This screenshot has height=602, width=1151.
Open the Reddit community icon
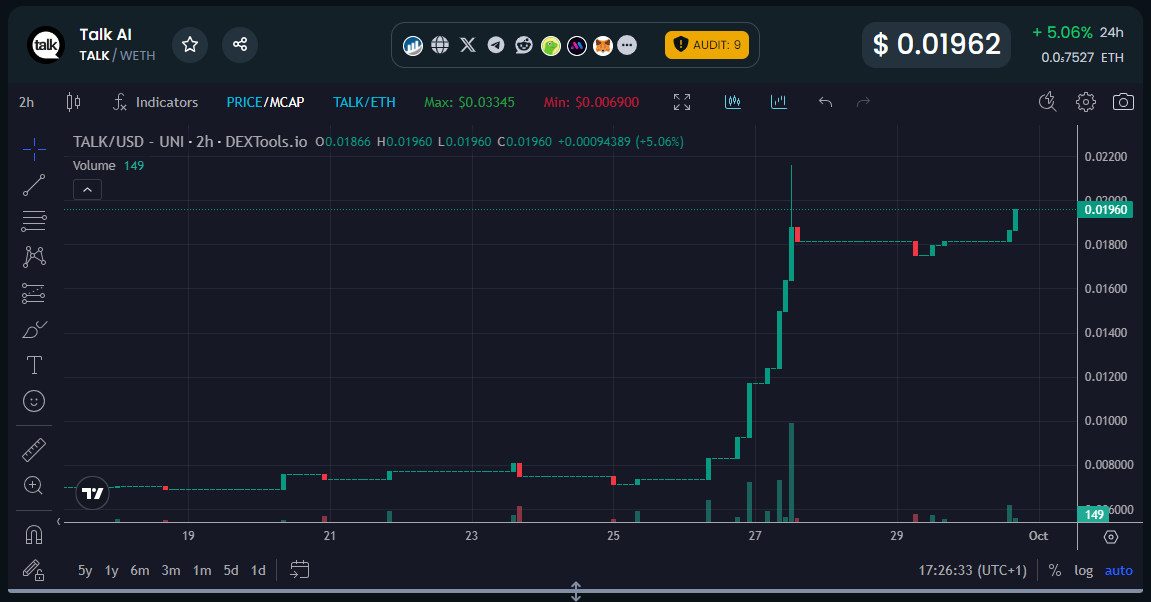pos(523,46)
